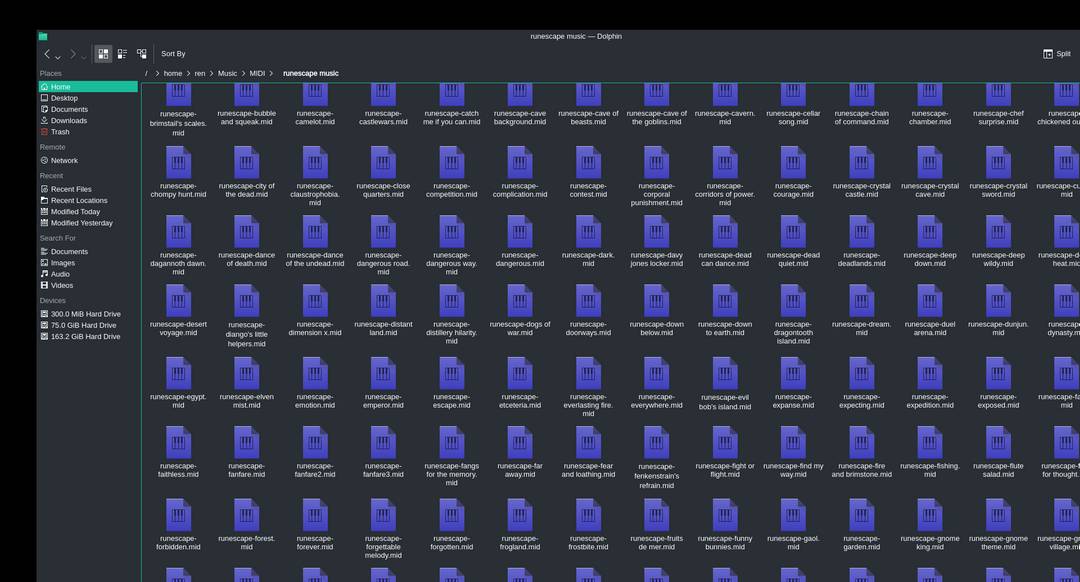Screen dimensions: 1080x582
Task: Select runescape-gnome king.mid icon
Action: pyautogui.click(x=930, y=515)
